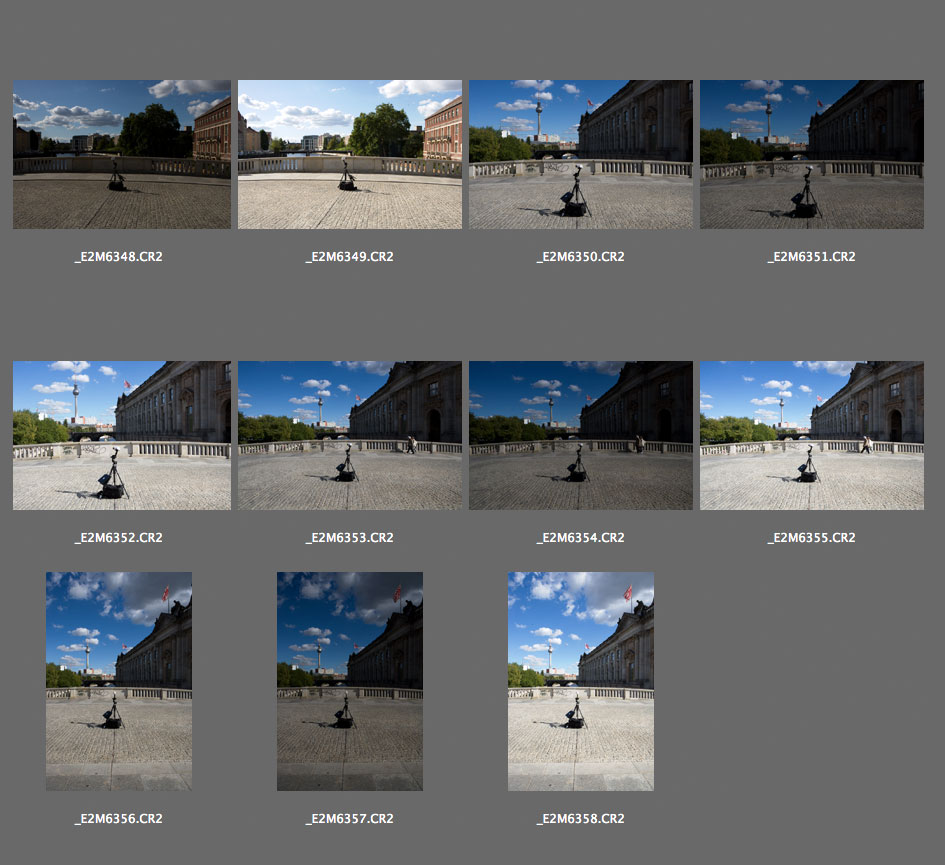Select the _E2M6352.CR2 photo thumbnail
The width and height of the screenshot is (945, 865).
(121, 435)
